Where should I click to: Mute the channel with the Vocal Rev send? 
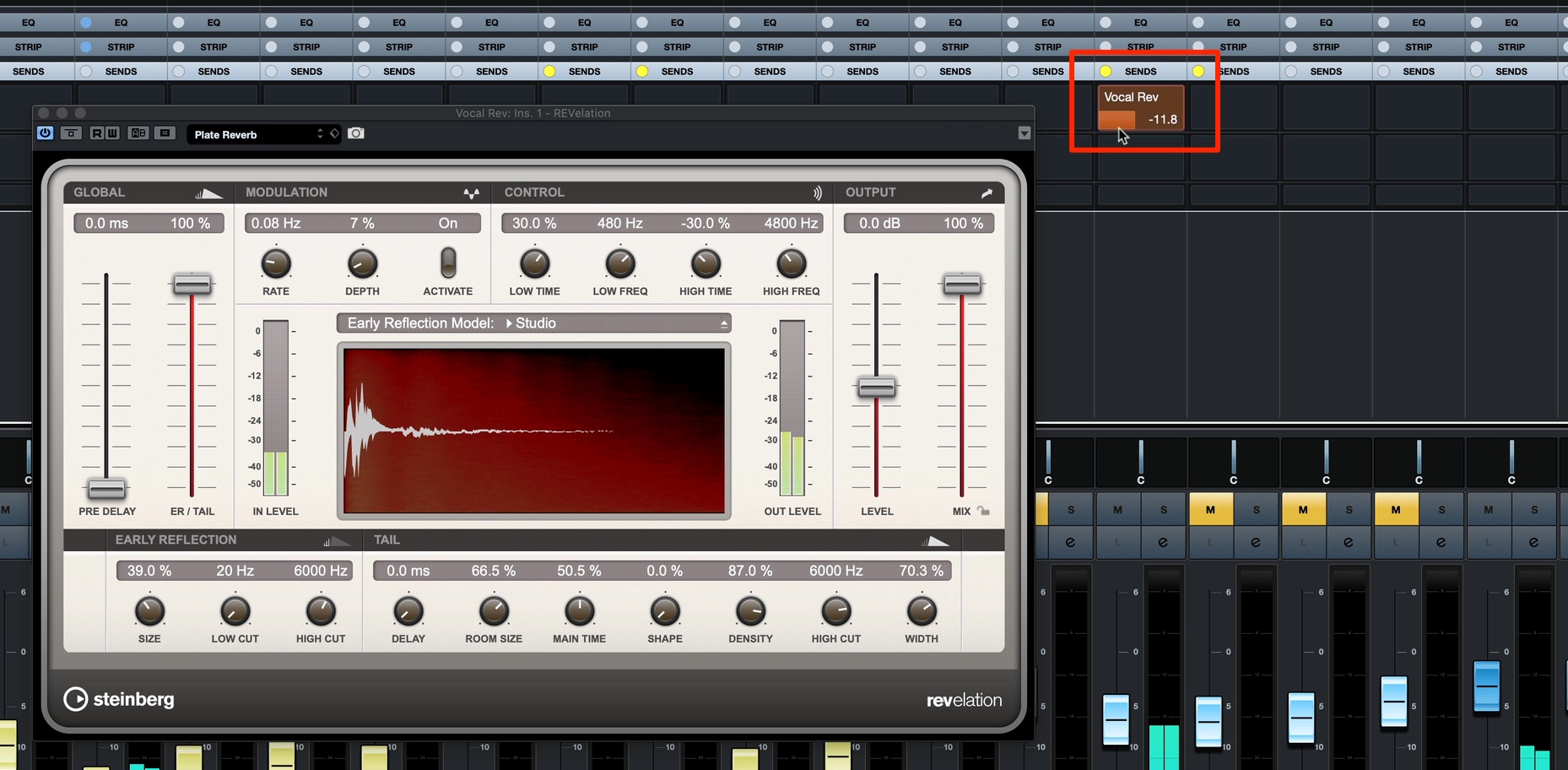pyautogui.click(x=1117, y=509)
